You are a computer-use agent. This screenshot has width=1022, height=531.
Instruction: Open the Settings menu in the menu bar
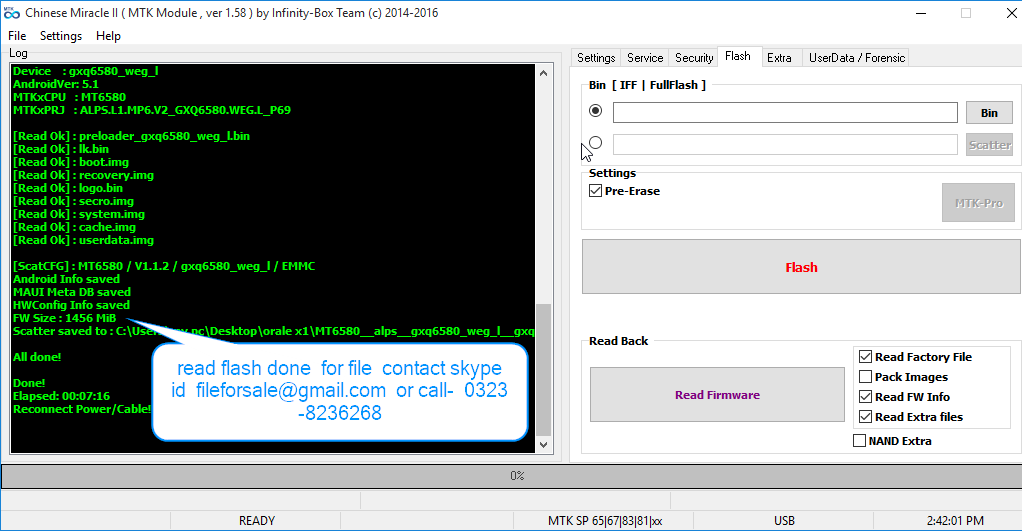pyautogui.click(x=61, y=36)
